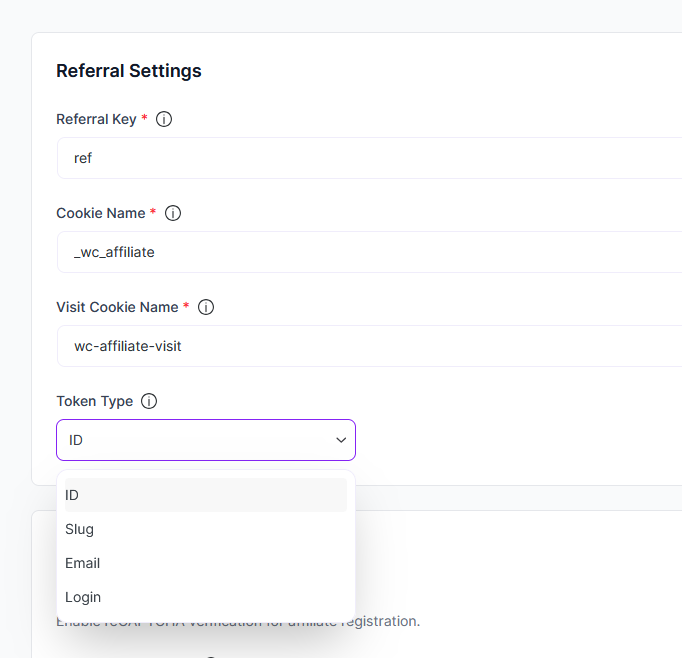Click the red asterisk next to Referral Key
Screen dimensions: 682x658
144,119
